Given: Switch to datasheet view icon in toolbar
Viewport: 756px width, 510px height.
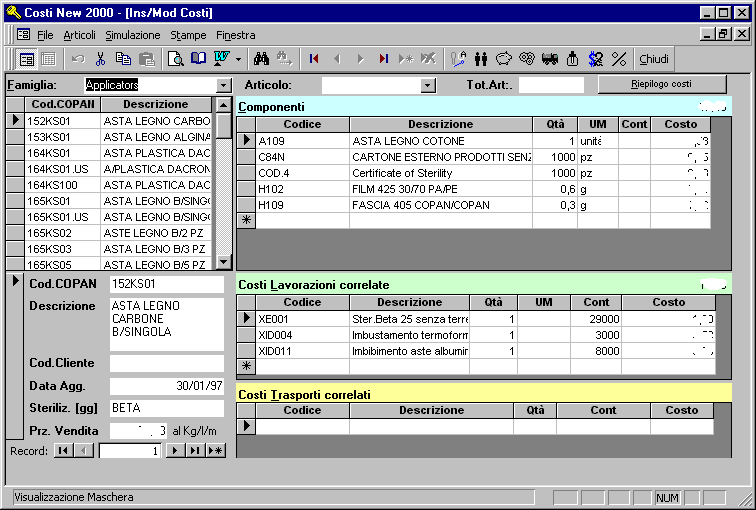Looking at the screenshot, I should (x=48, y=59).
